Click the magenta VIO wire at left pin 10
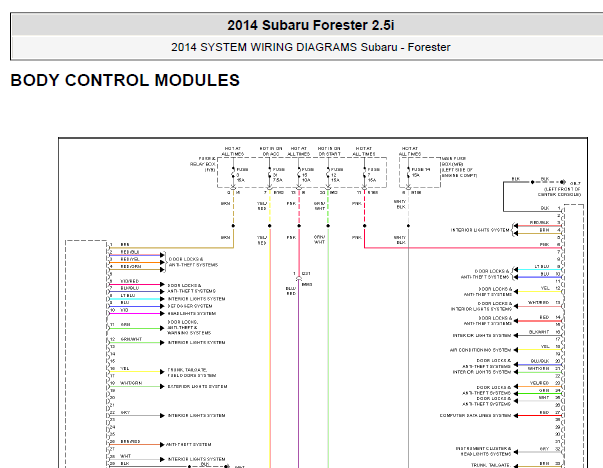603x468 pixels. coord(135,313)
